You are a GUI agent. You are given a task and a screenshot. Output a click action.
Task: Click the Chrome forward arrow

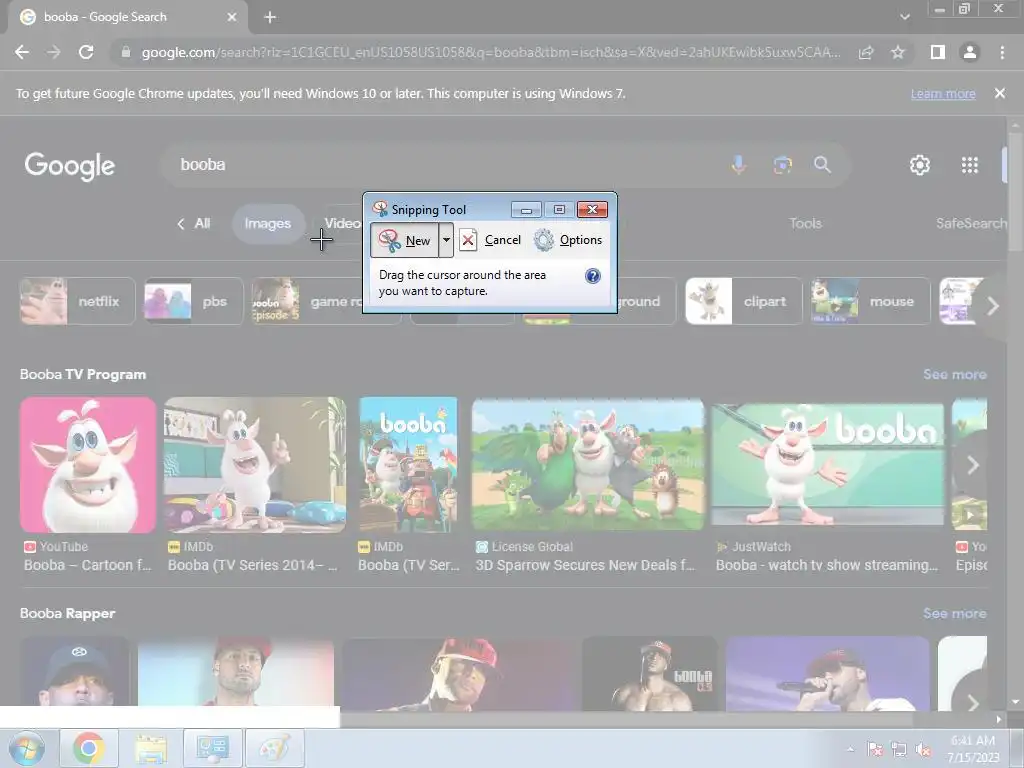point(54,52)
